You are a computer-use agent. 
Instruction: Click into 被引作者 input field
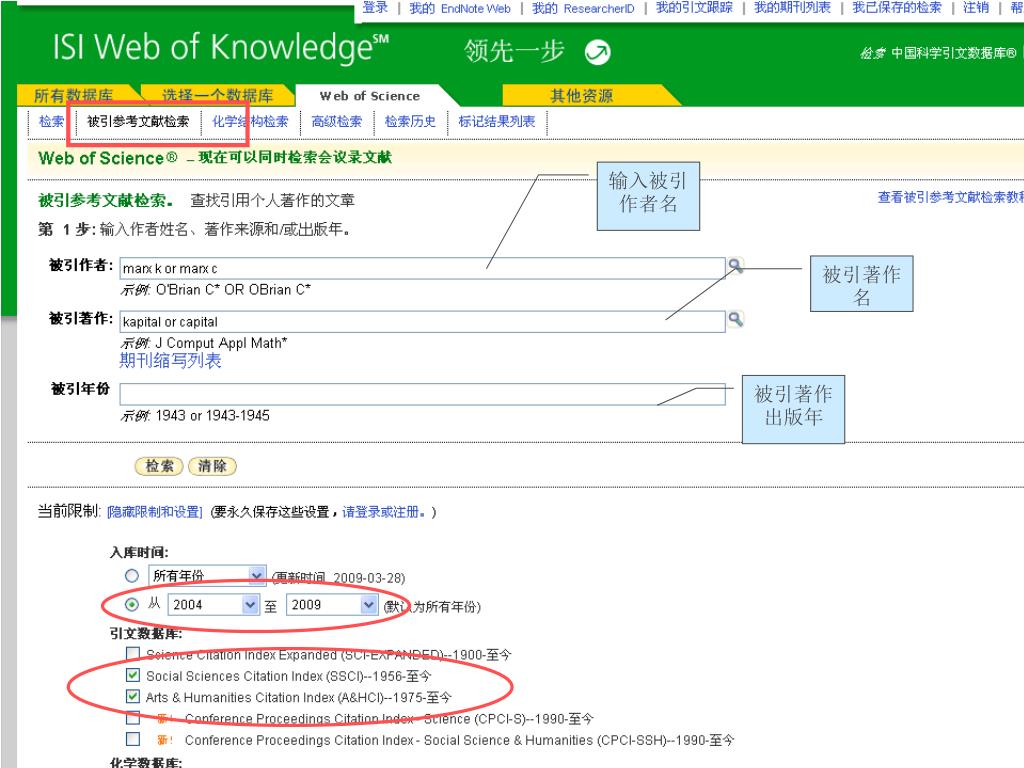click(x=423, y=268)
